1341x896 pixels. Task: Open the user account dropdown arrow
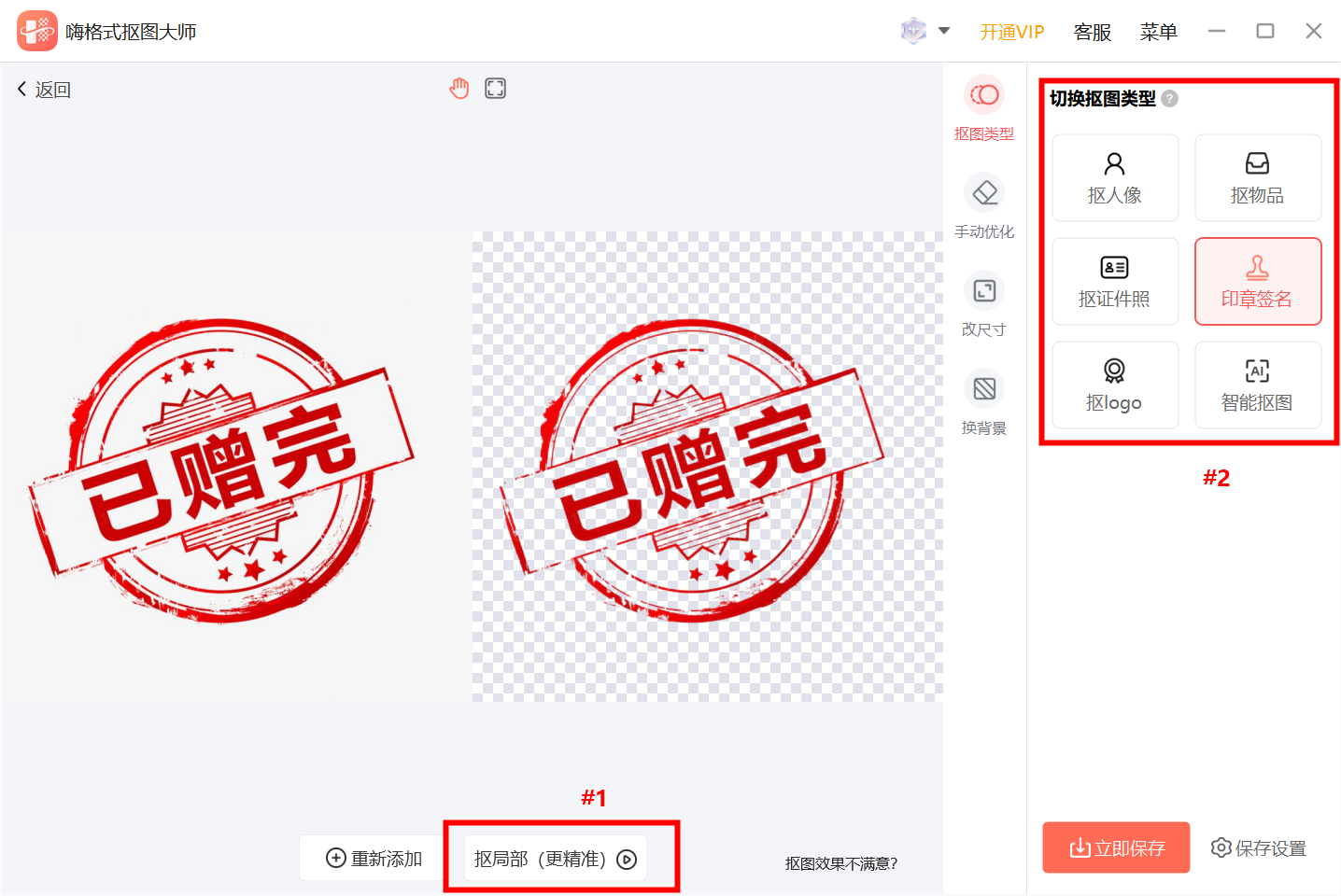click(x=945, y=31)
